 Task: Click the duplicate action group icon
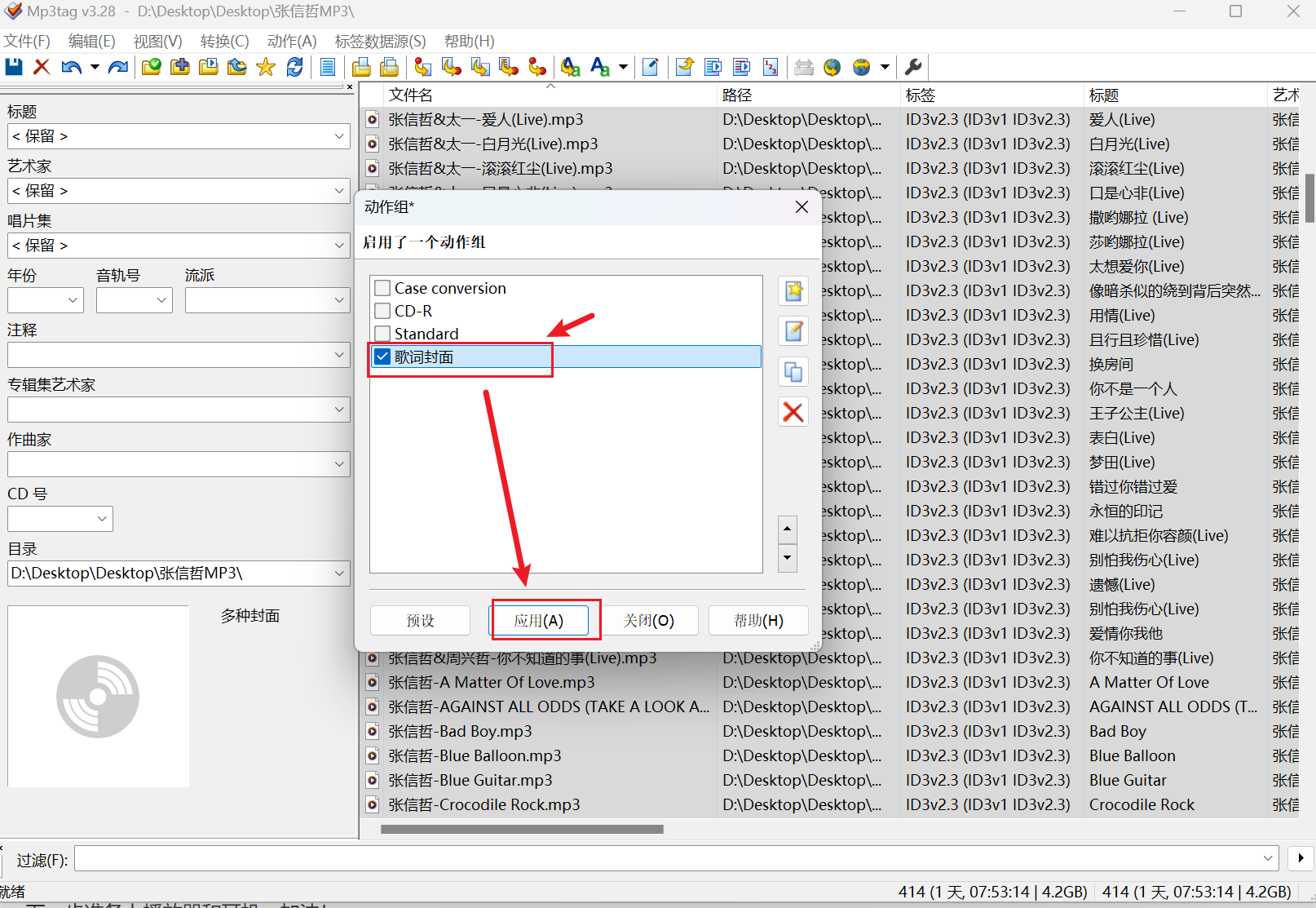pos(793,372)
